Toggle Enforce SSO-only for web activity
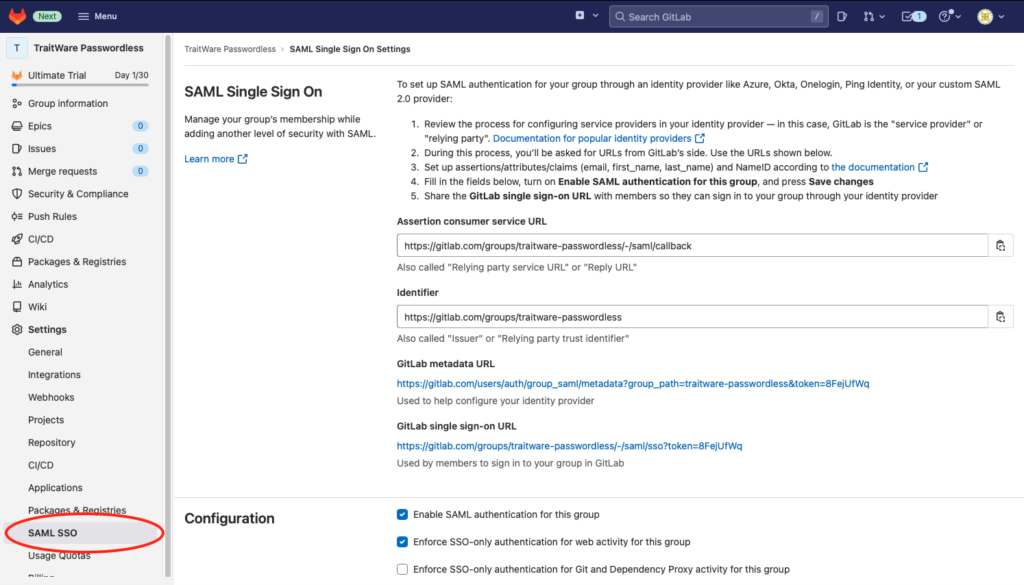 [402, 542]
